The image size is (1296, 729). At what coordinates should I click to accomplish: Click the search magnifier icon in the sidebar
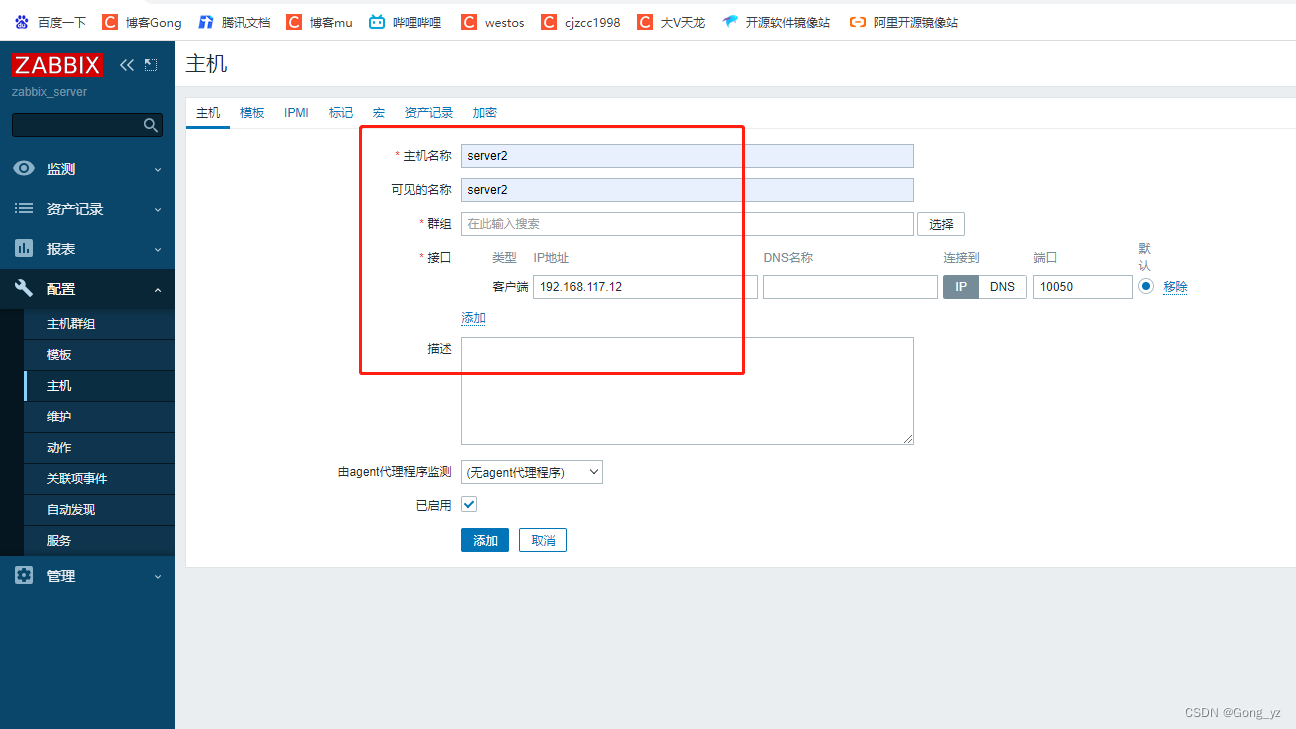click(151, 125)
